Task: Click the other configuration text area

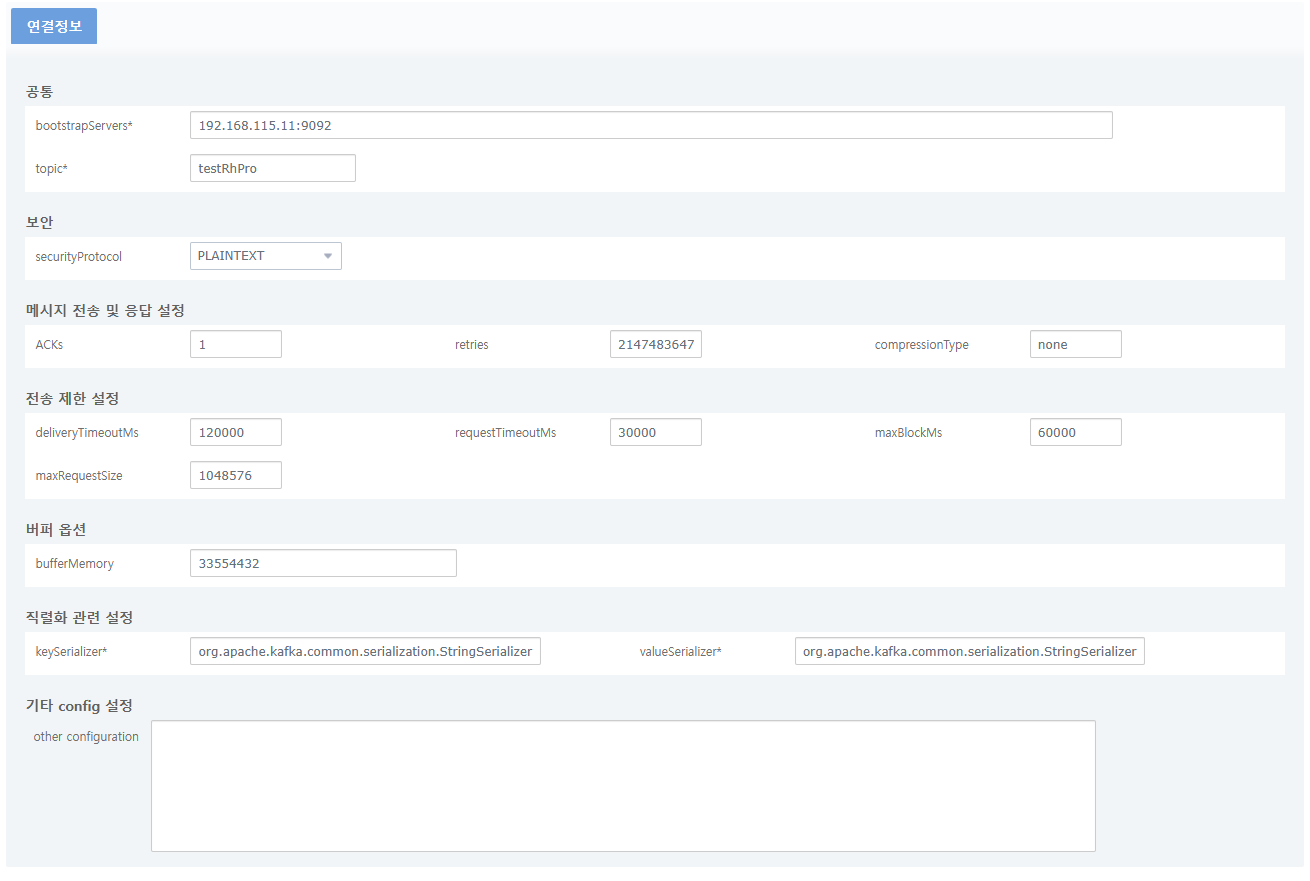Action: click(623, 785)
